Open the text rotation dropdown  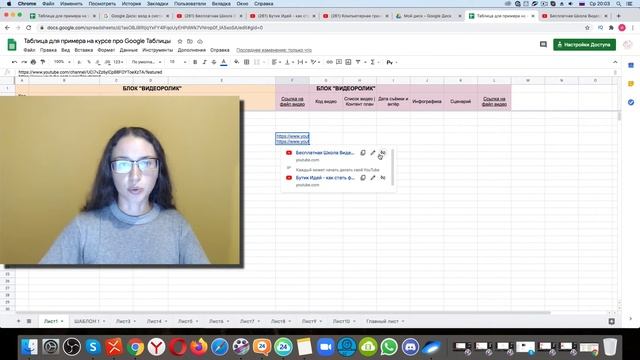(x=315, y=62)
